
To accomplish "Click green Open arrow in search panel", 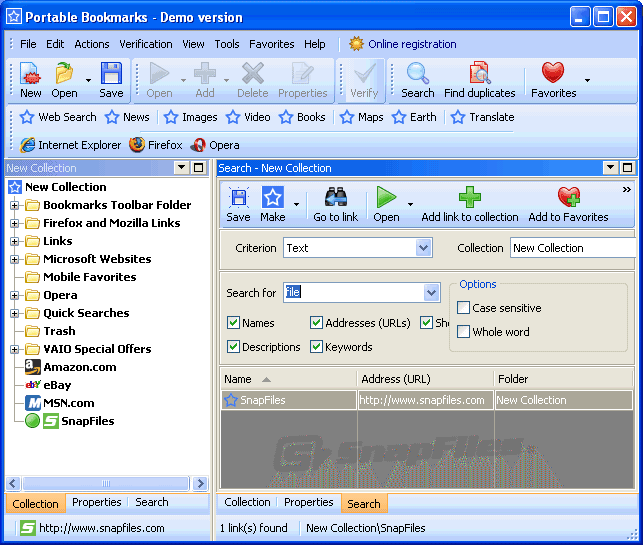I will [x=386, y=197].
